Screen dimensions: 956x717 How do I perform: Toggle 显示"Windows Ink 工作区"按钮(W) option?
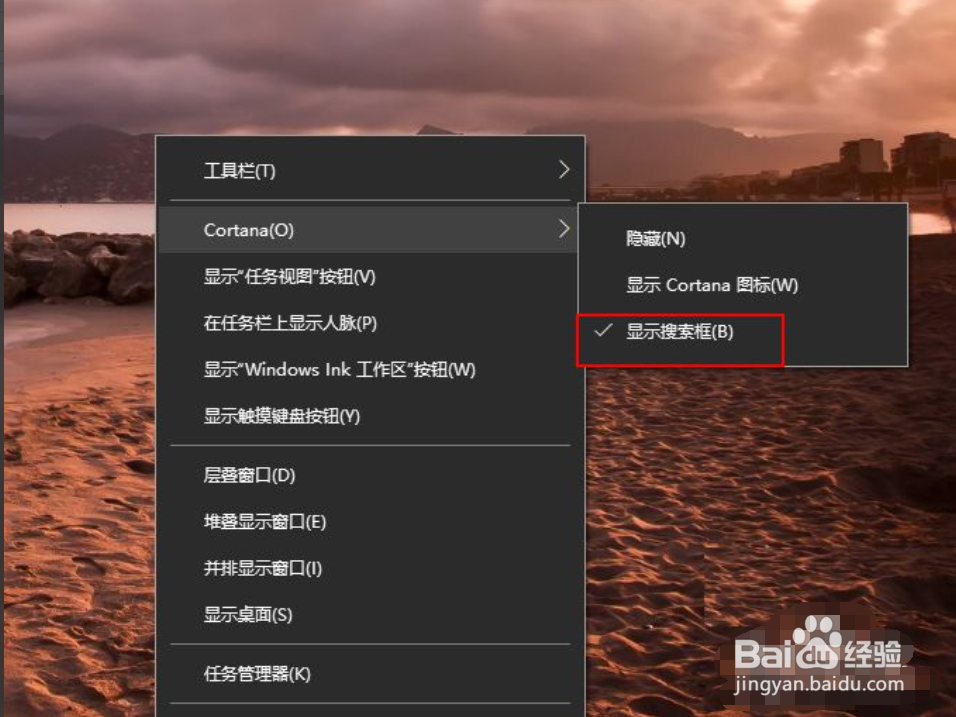tap(370, 369)
